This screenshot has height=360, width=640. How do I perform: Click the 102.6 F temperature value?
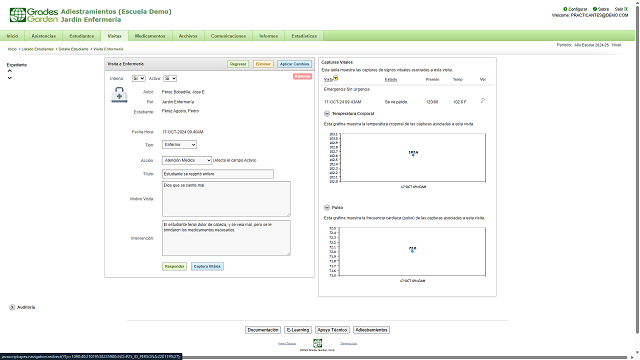(x=460, y=102)
